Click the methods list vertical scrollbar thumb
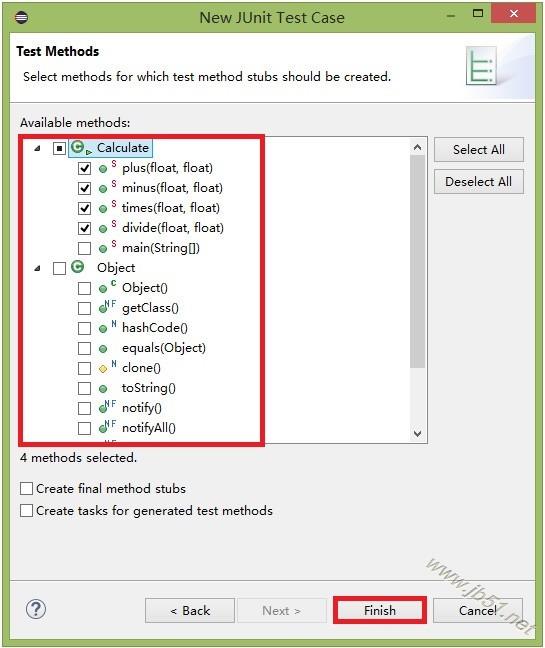The image size is (545, 648). [418, 261]
